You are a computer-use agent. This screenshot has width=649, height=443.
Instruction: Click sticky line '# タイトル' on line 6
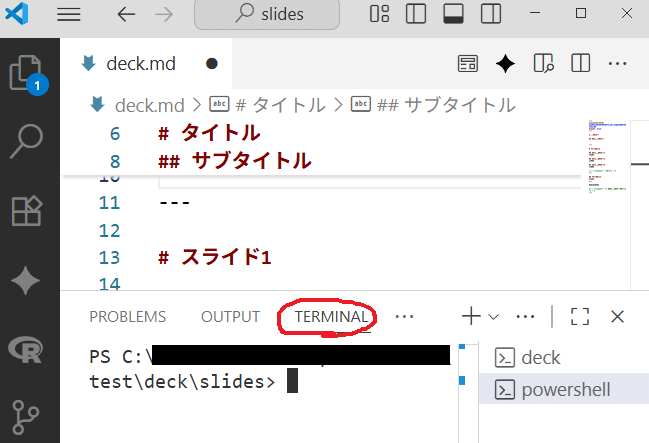coord(209,133)
